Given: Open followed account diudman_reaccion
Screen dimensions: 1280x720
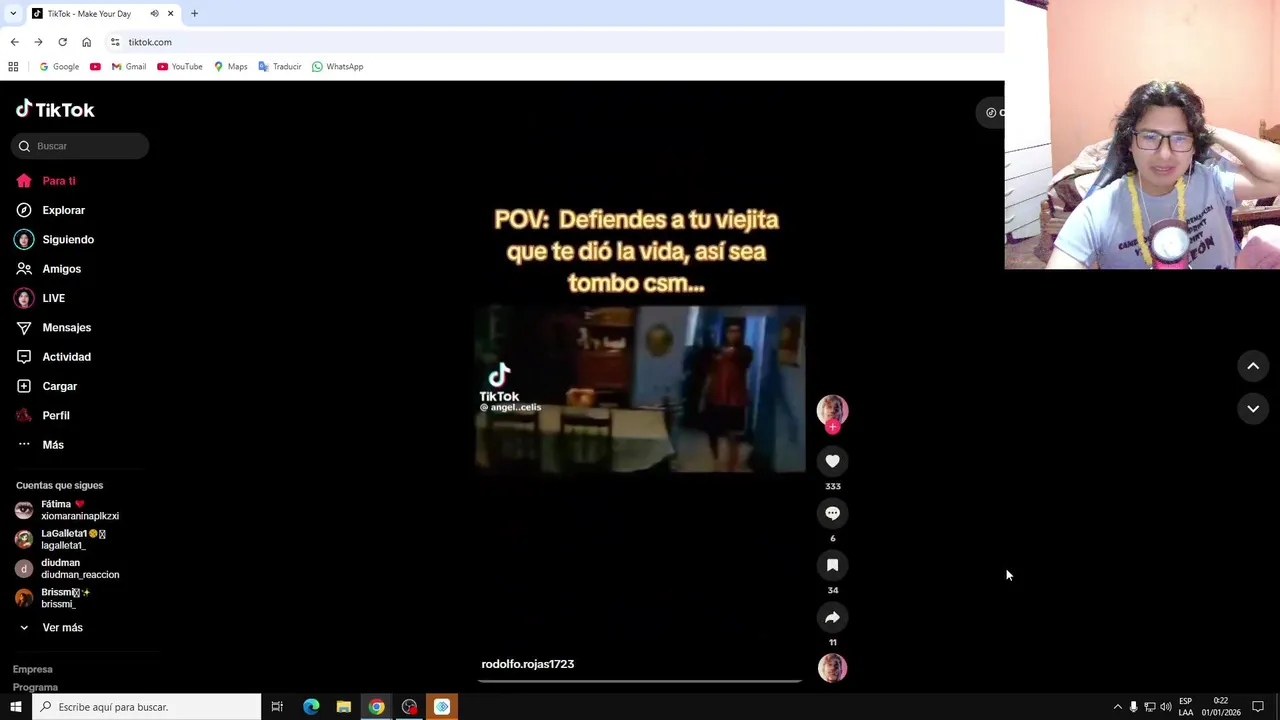Looking at the screenshot, I should click(x=80, y=568).
